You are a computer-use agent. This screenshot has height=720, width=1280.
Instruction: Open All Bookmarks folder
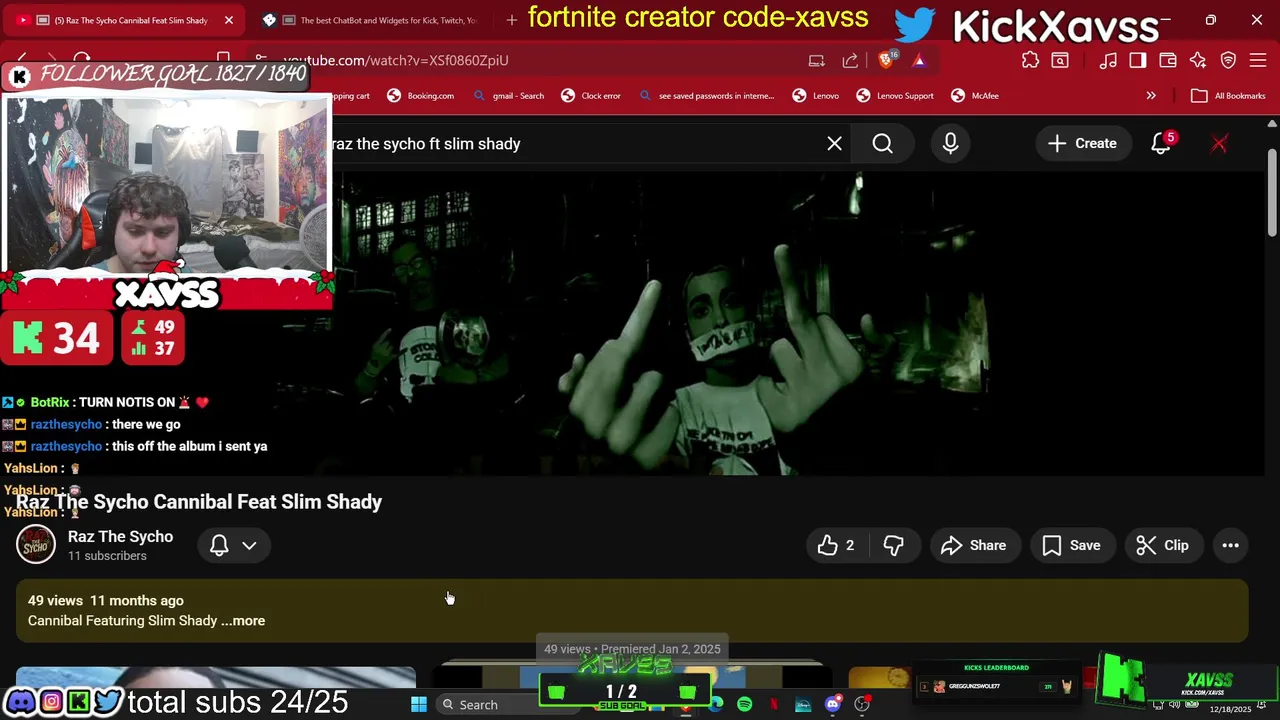(1228, 96)
